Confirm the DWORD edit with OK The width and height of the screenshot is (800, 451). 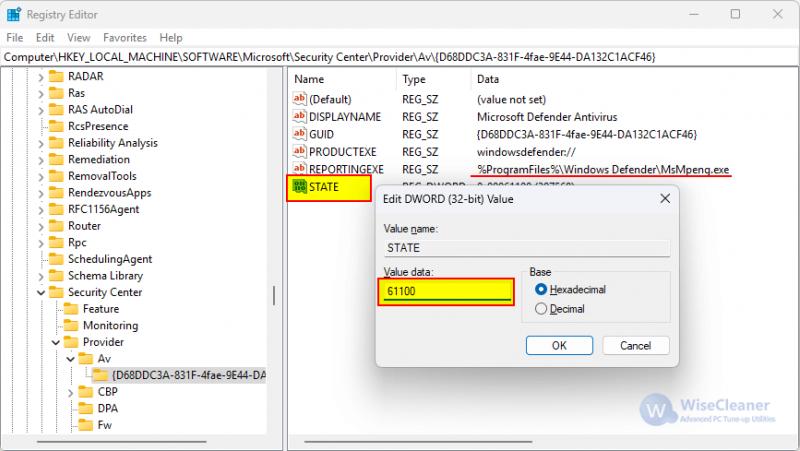559,345
